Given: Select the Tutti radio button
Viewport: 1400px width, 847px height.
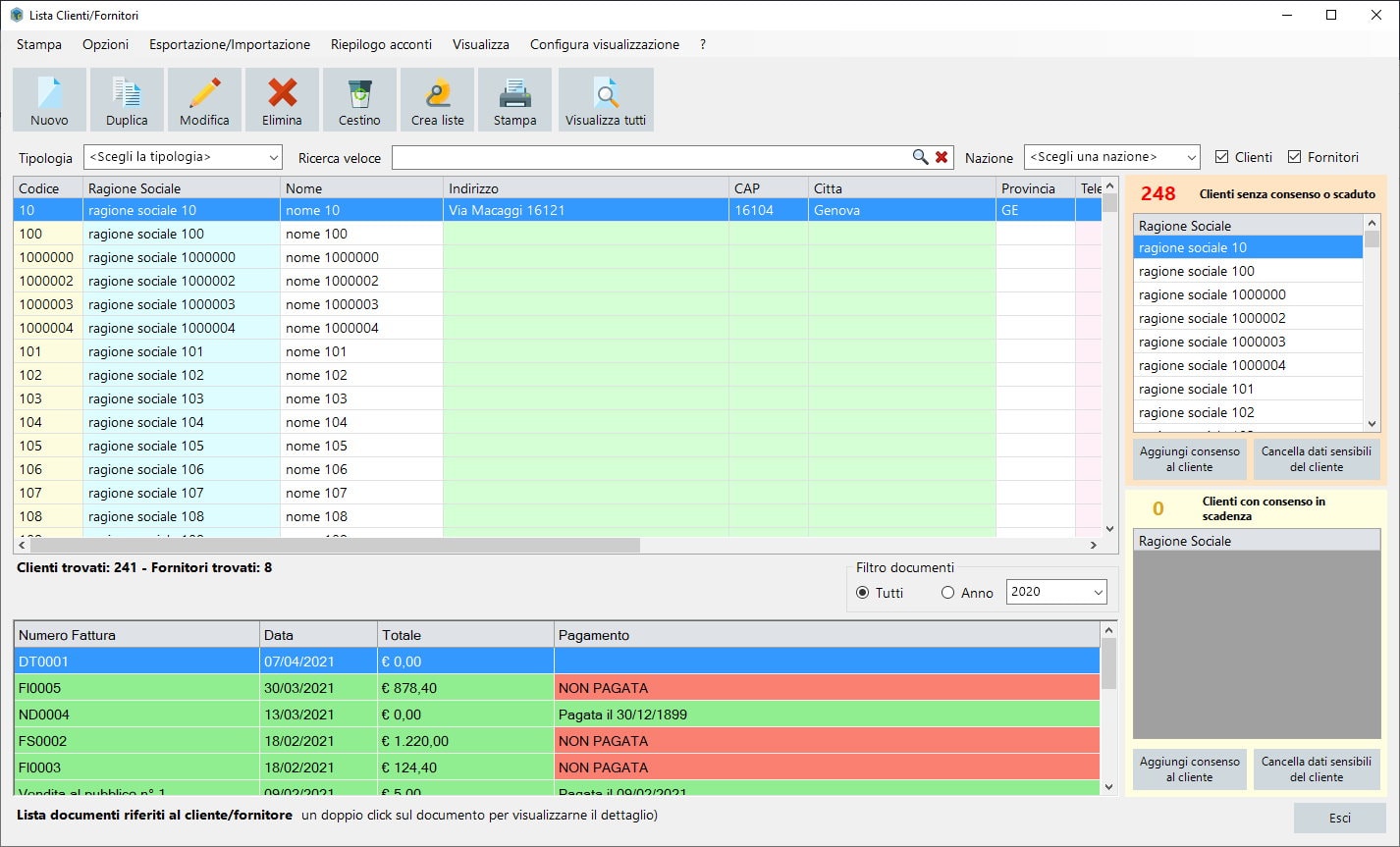Looking at the screenshot, I should tap(863, 593).
